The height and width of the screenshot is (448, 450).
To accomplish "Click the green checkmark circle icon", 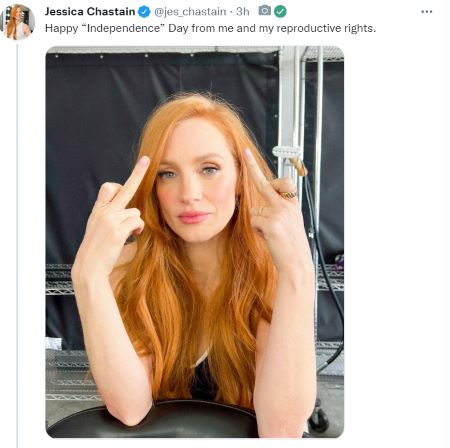I will pyautogui.click(x=280, y=12).
